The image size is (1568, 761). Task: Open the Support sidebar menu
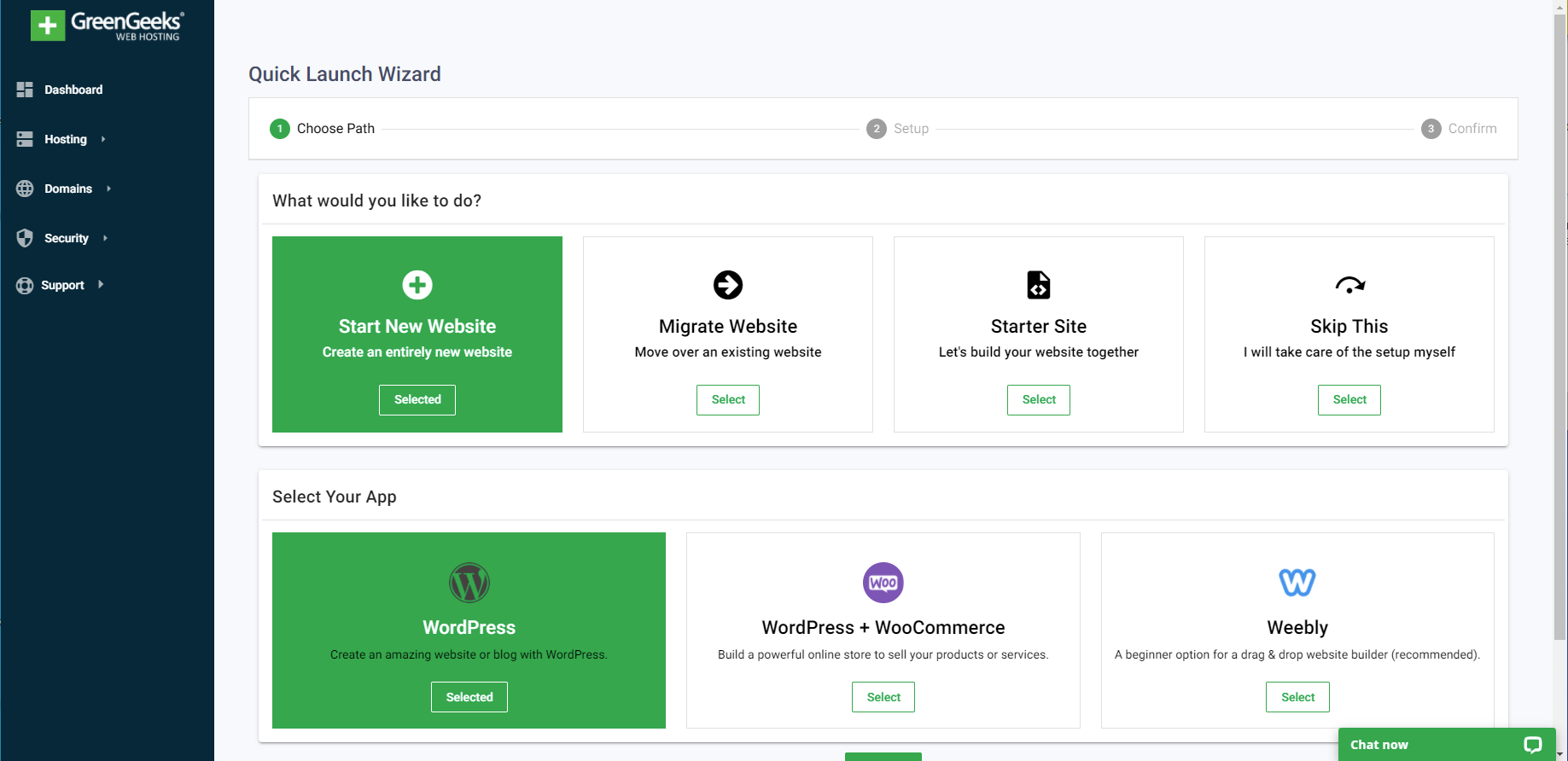[x=62, y=285]
